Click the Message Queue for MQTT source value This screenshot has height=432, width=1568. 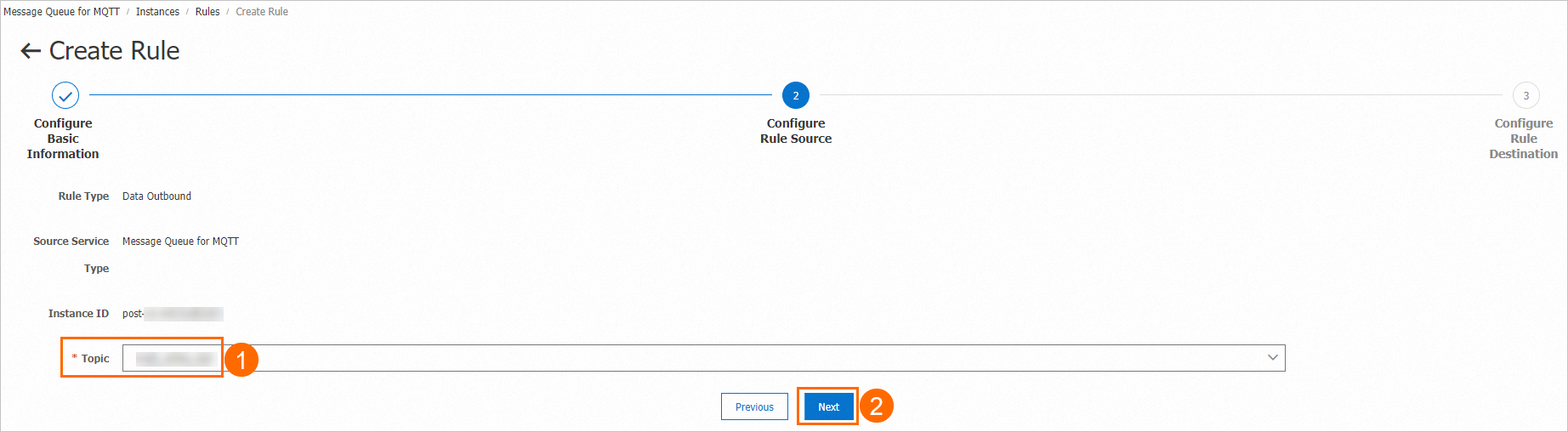point(180,242)
